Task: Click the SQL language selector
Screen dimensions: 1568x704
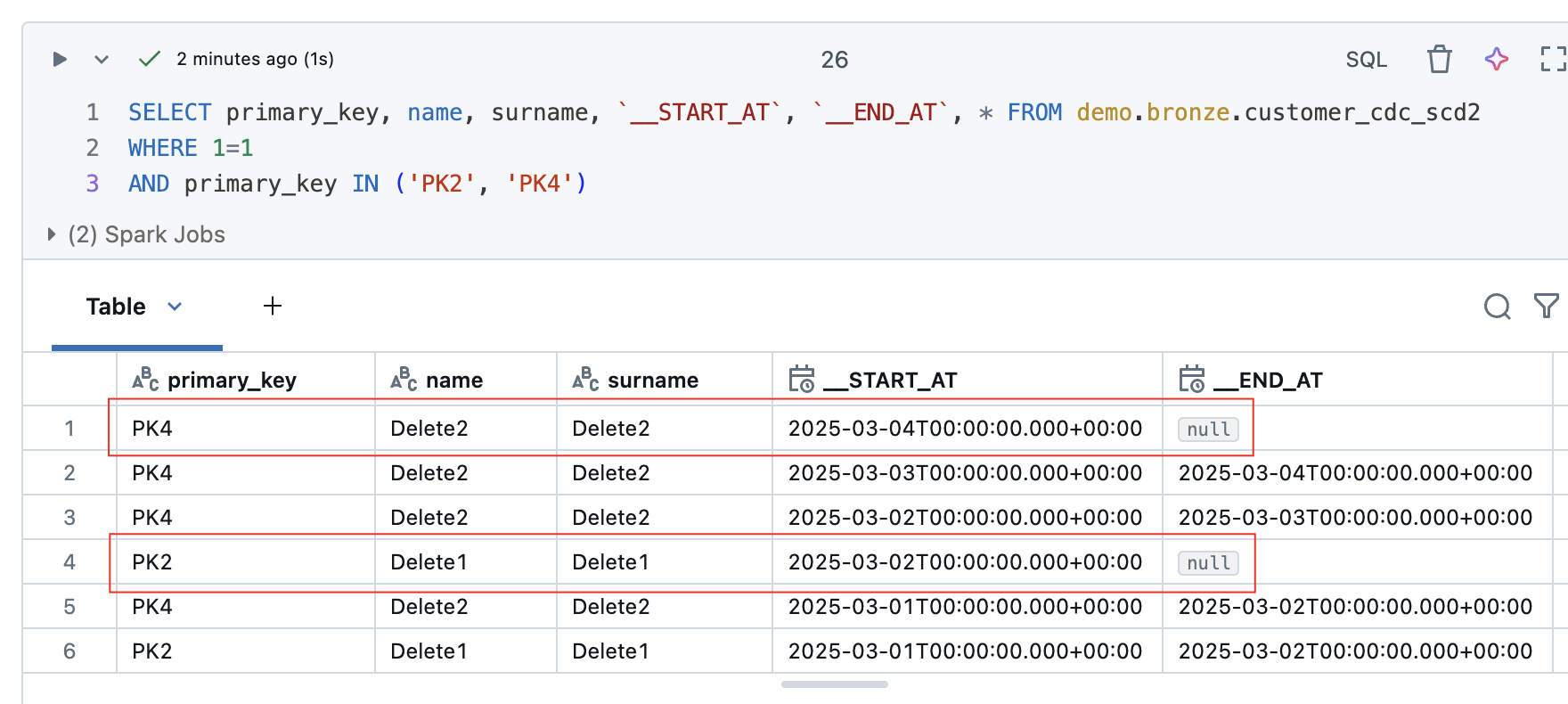Action: coord(1366,60)
